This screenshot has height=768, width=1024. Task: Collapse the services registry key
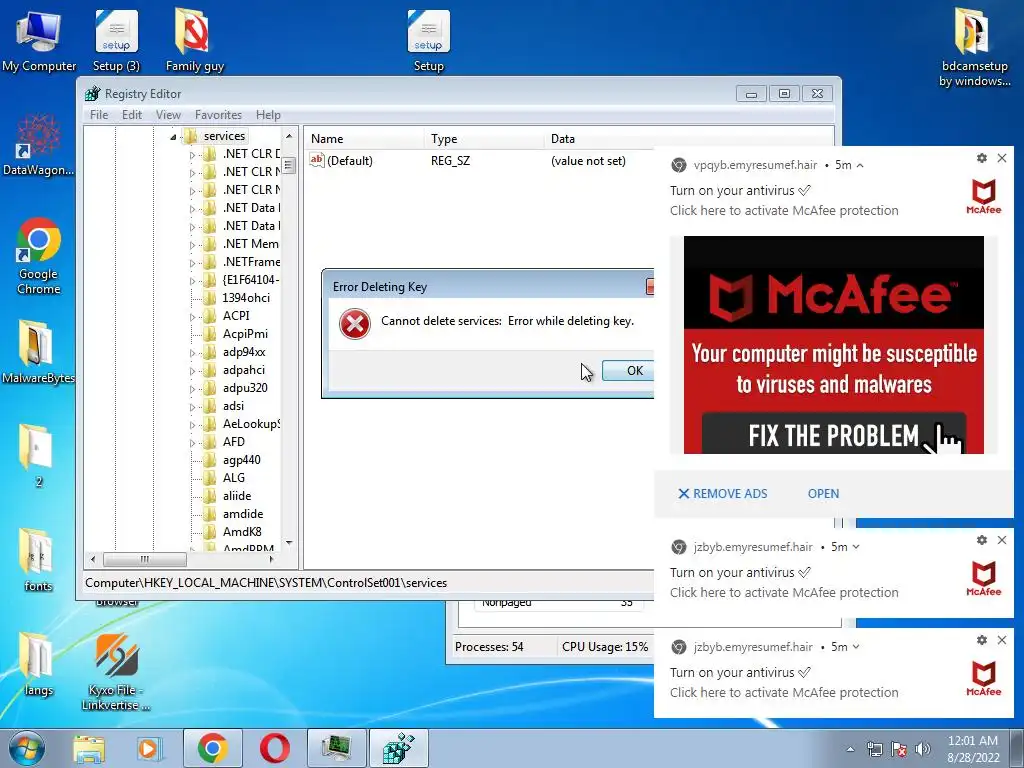[173, 136]
